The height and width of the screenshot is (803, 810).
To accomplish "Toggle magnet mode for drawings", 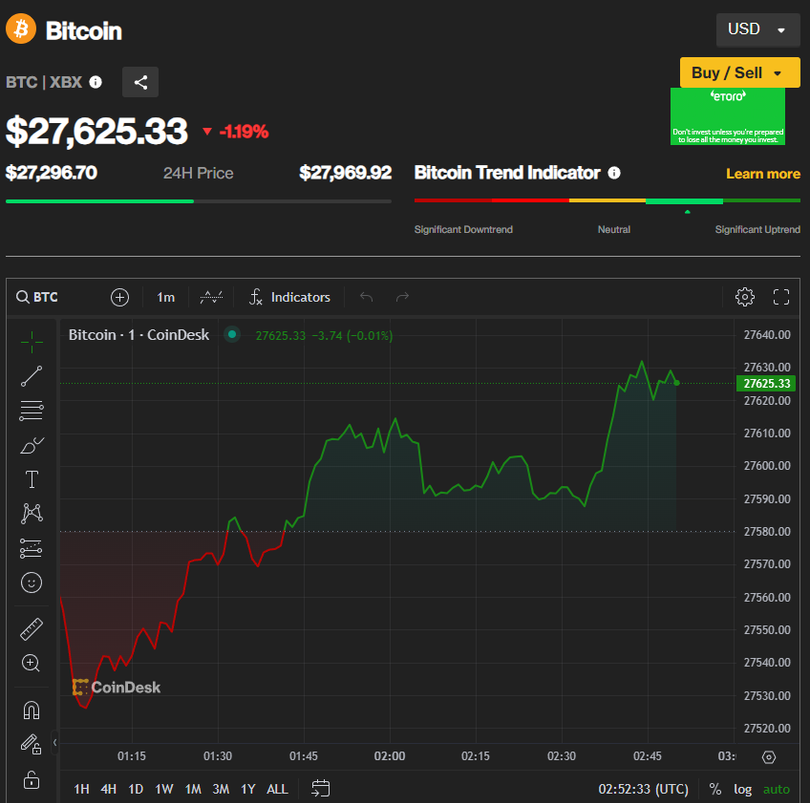I will click(x=32, y=710).
